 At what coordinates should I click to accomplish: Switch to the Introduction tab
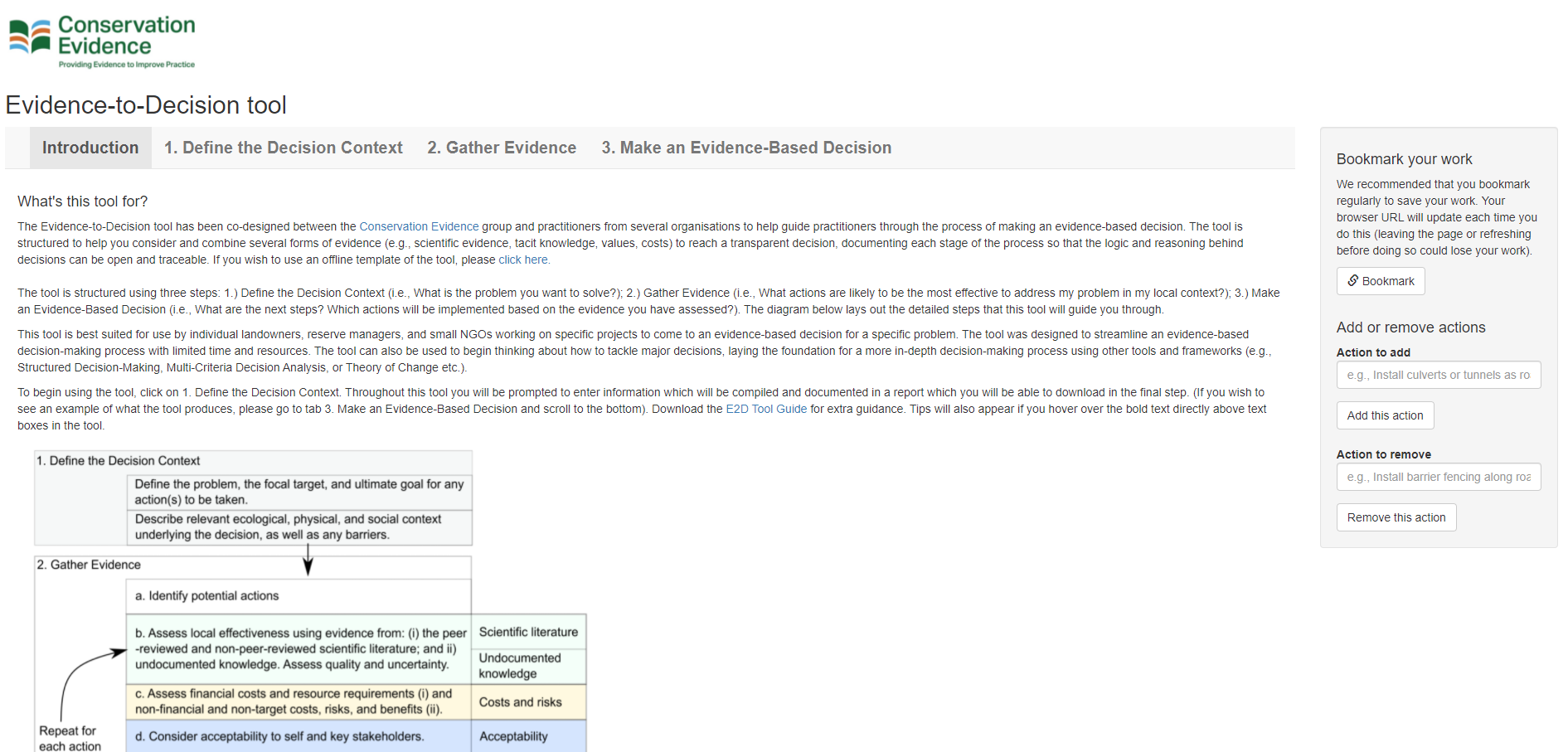point(90,148)
